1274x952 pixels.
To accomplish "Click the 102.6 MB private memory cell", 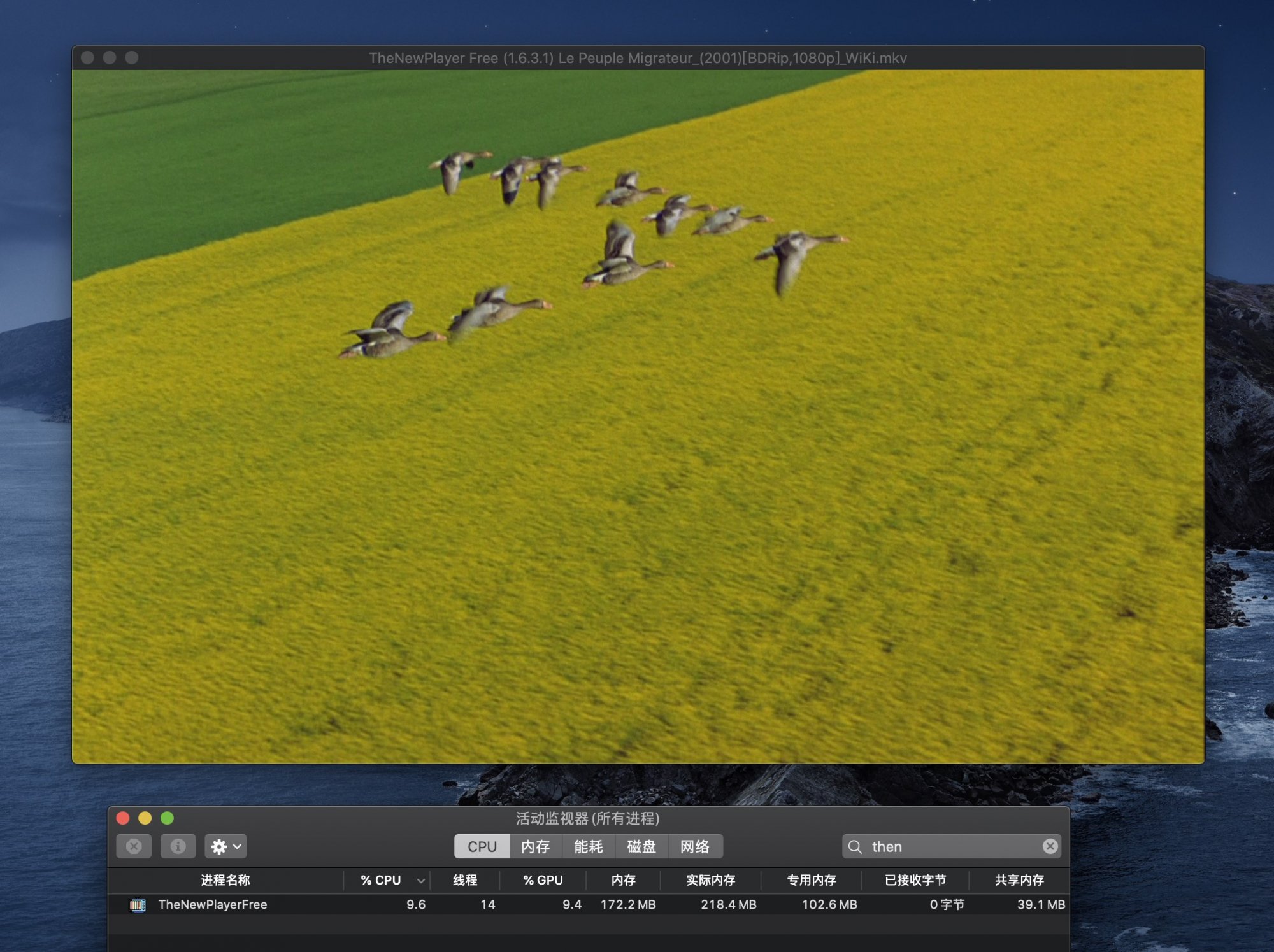I will [829, 904].
